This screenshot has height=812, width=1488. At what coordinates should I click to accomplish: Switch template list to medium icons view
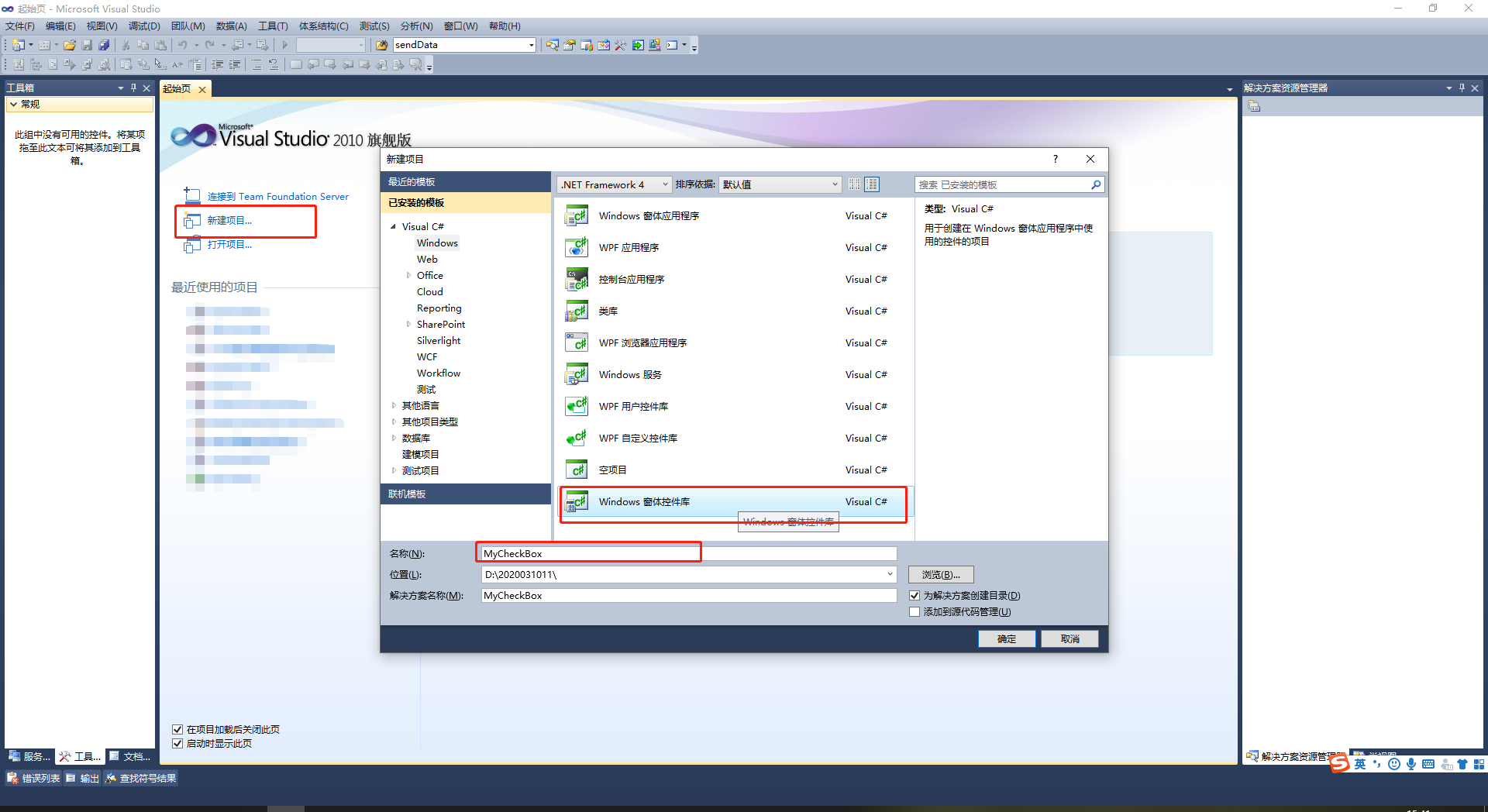pyautogui.click(x=872, y=184)
